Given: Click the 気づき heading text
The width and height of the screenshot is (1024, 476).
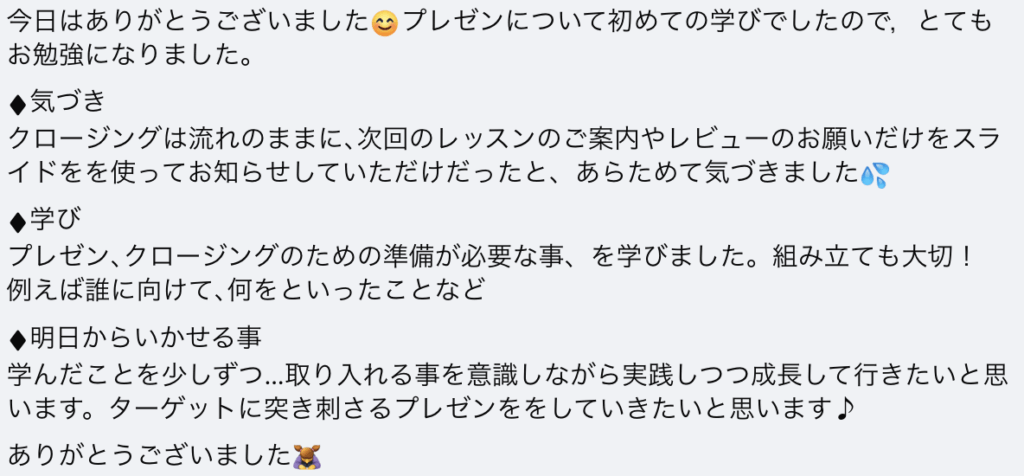Looking at the screenshot, I should pos(67,101).
